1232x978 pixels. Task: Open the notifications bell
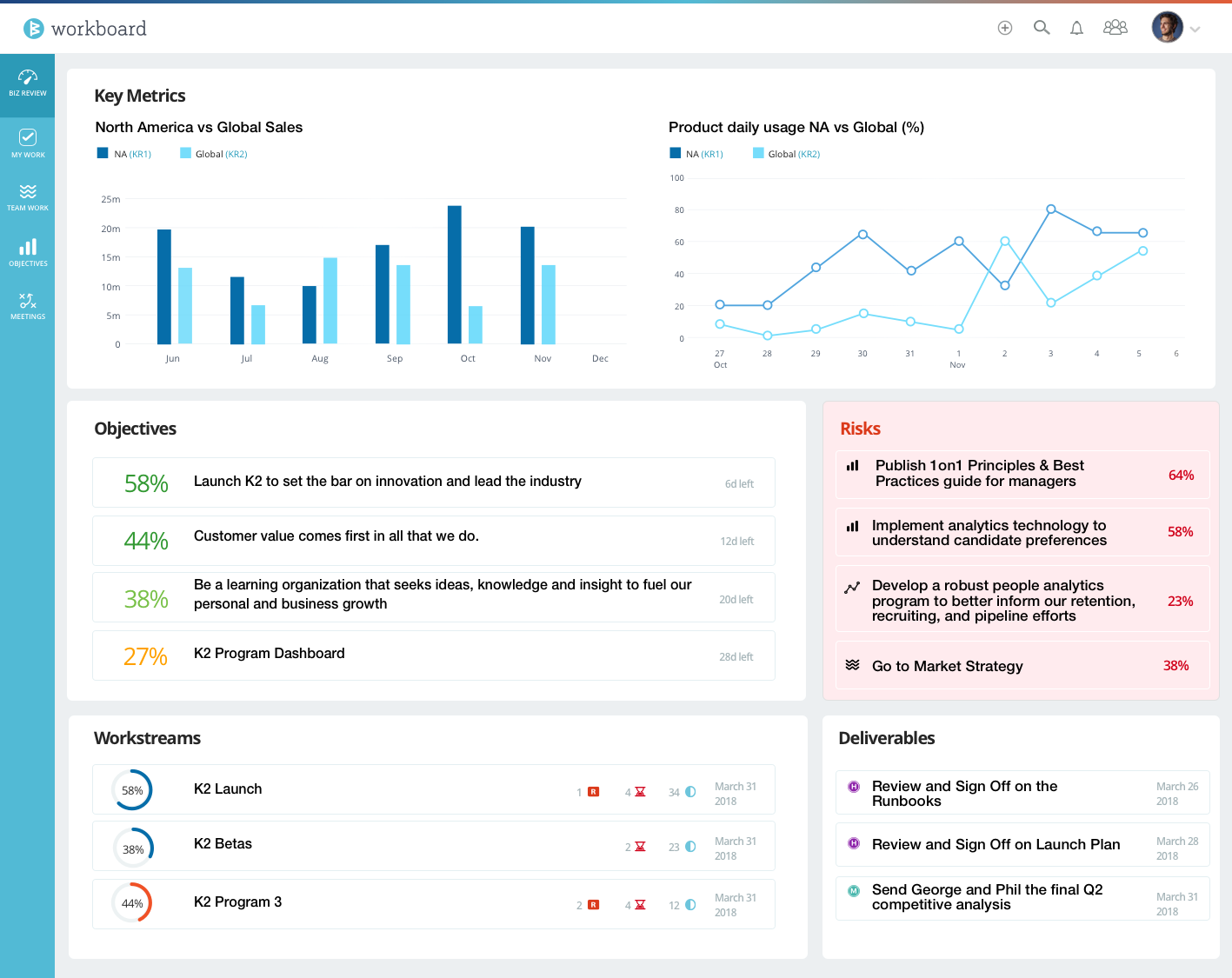1076,28
